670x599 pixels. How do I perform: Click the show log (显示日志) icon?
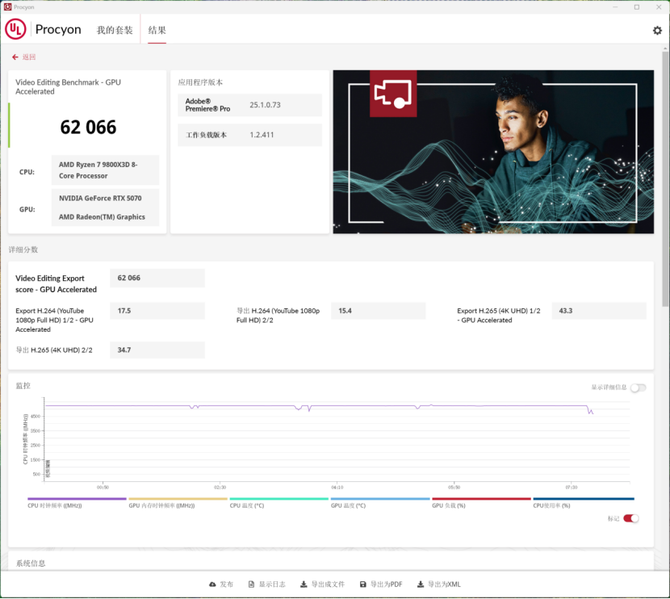[252, 584]
